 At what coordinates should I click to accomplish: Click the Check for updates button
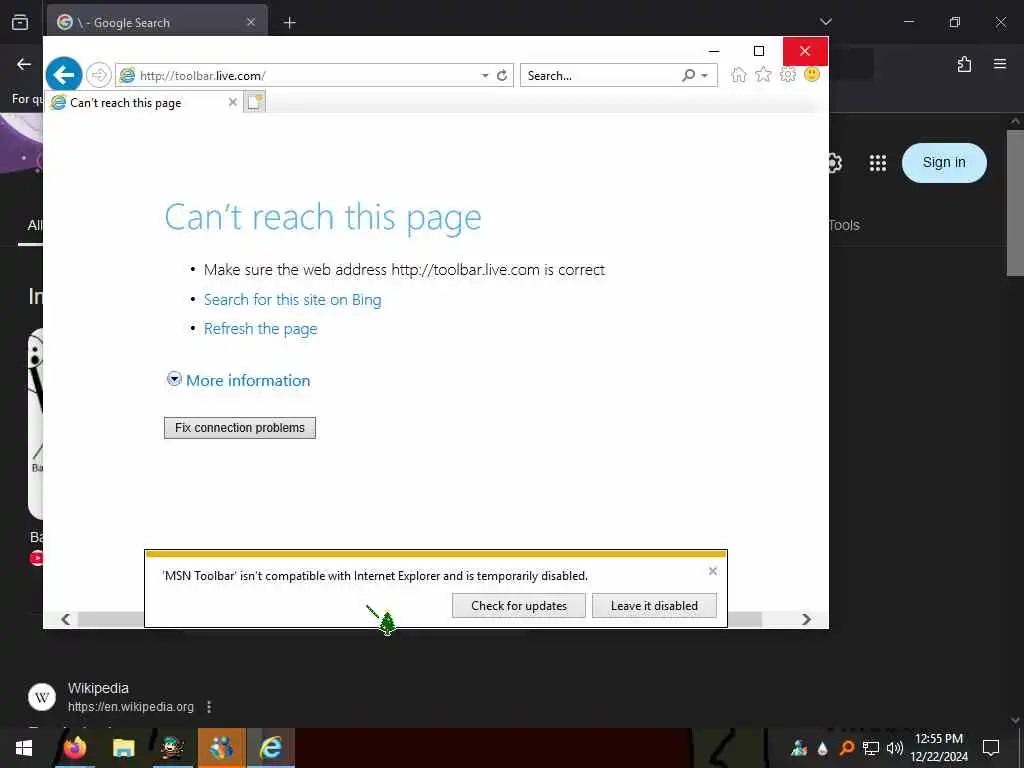[x=519, y=605]
